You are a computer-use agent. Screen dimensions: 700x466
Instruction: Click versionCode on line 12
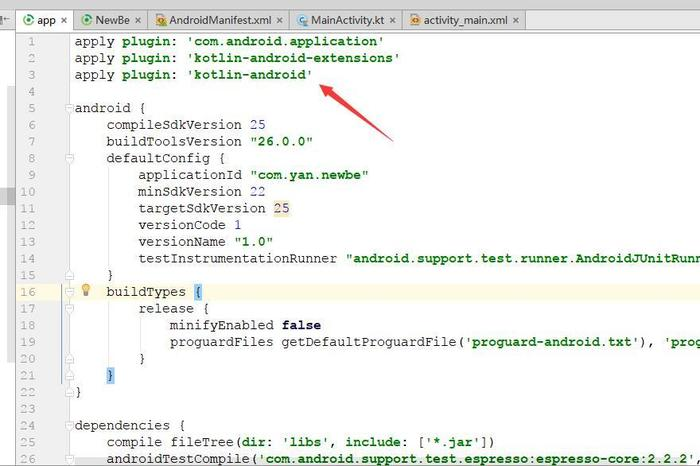tap(182, 225)
